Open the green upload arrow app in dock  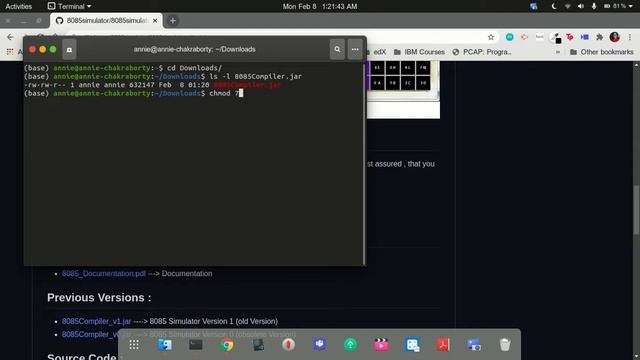click(350, 345)
